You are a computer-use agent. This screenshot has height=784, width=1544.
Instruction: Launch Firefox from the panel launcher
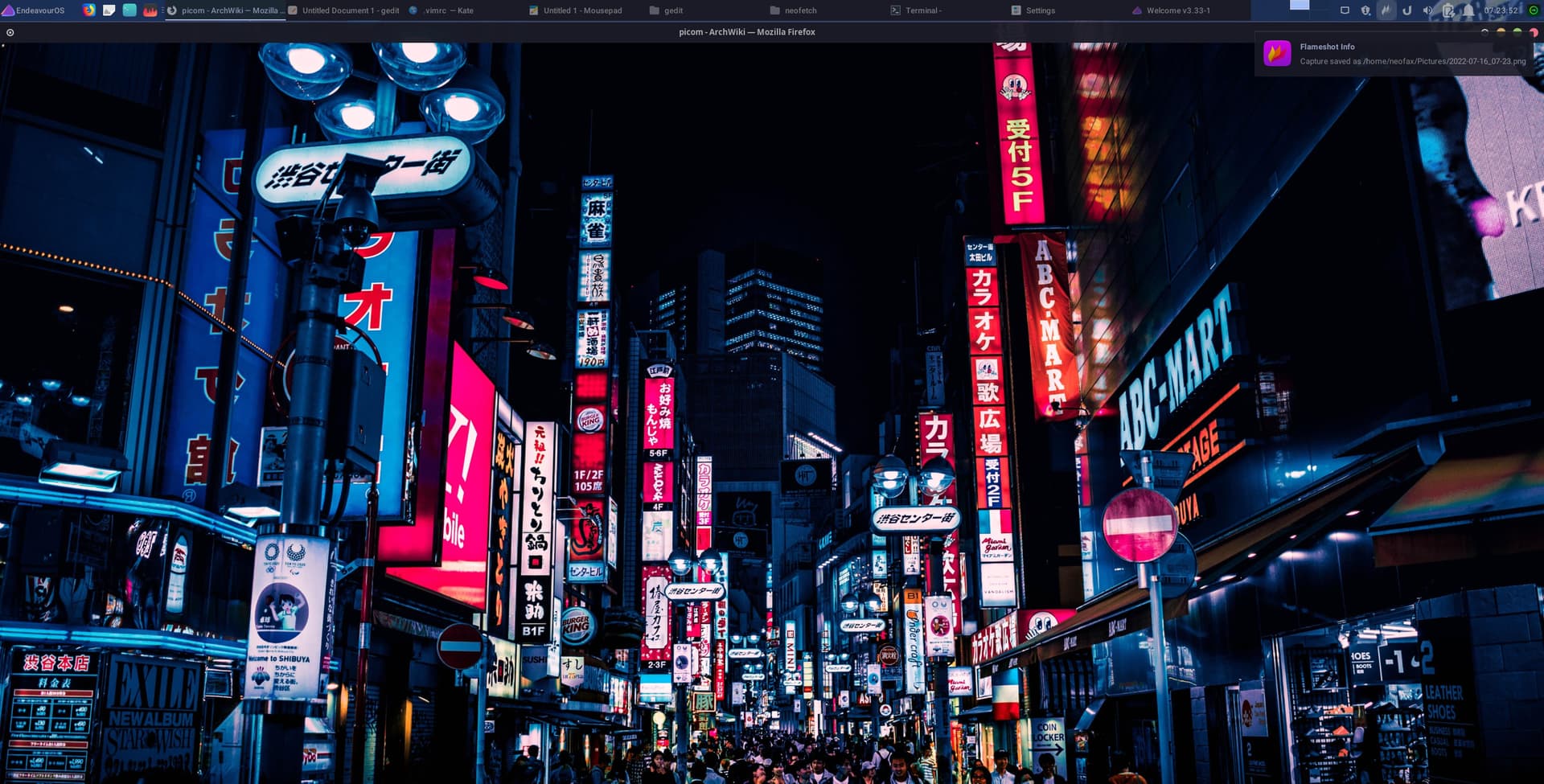pos(88,10)
